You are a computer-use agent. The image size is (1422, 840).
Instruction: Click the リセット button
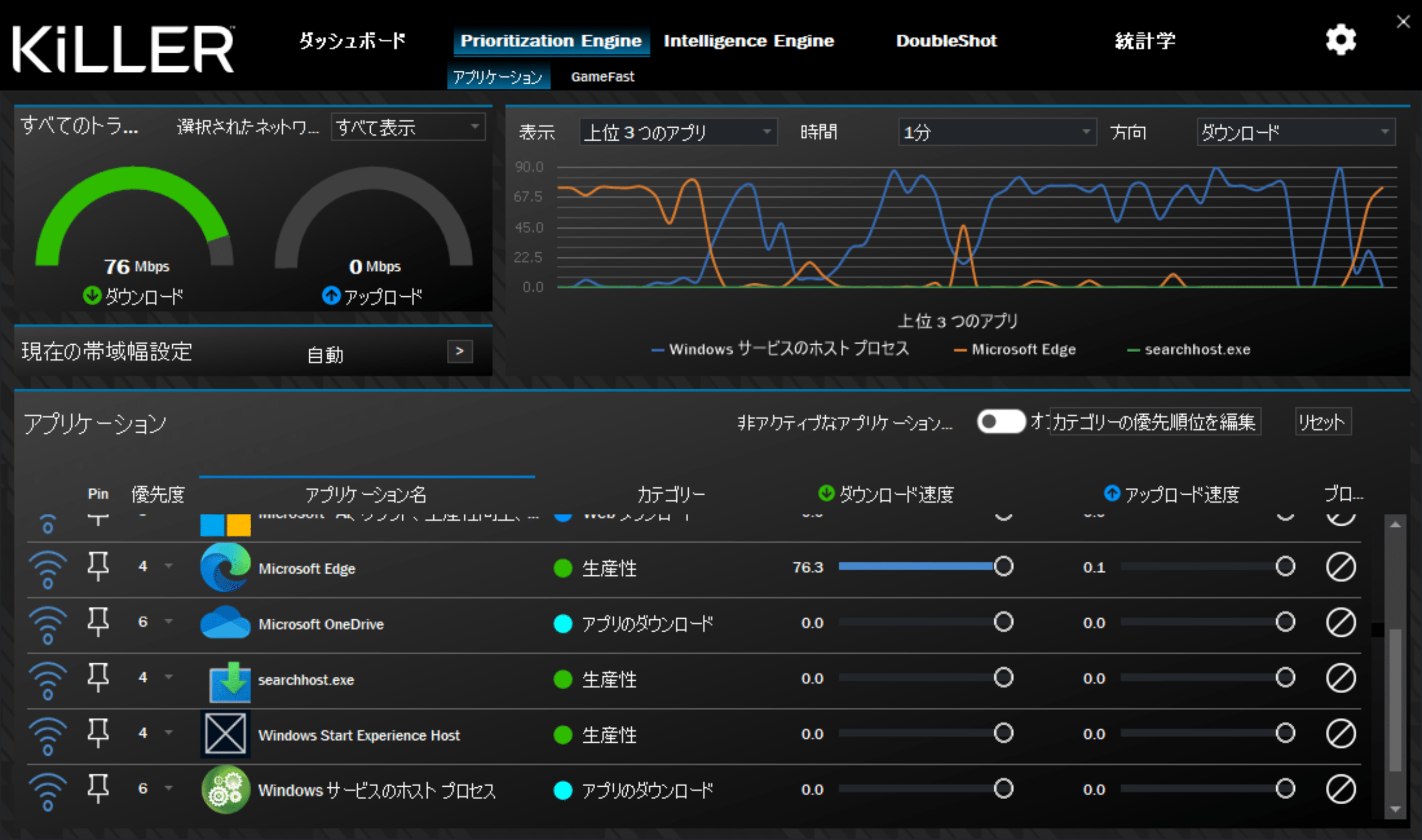1323,422
